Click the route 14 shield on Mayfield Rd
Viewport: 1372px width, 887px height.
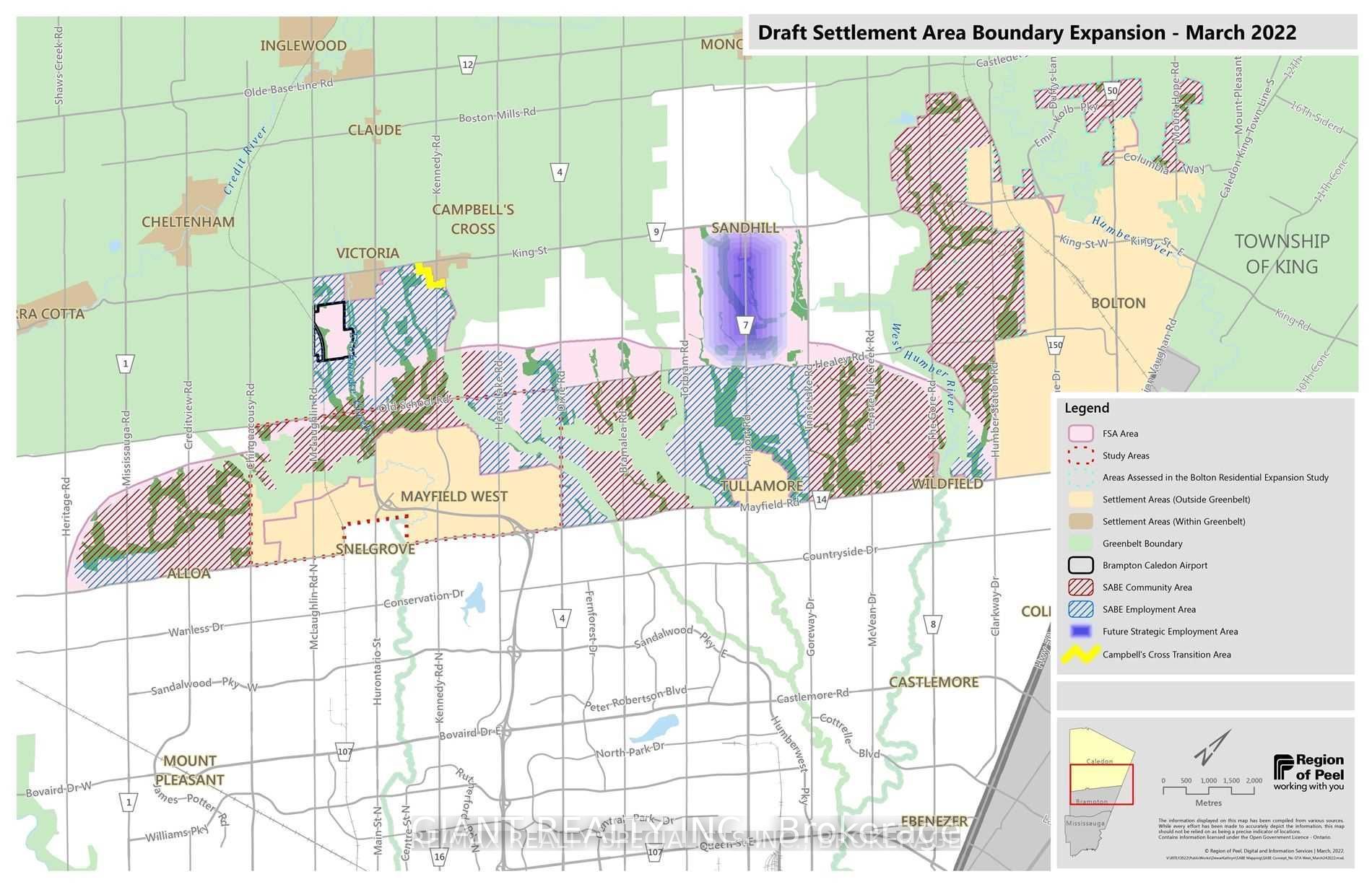click(820, 499)
